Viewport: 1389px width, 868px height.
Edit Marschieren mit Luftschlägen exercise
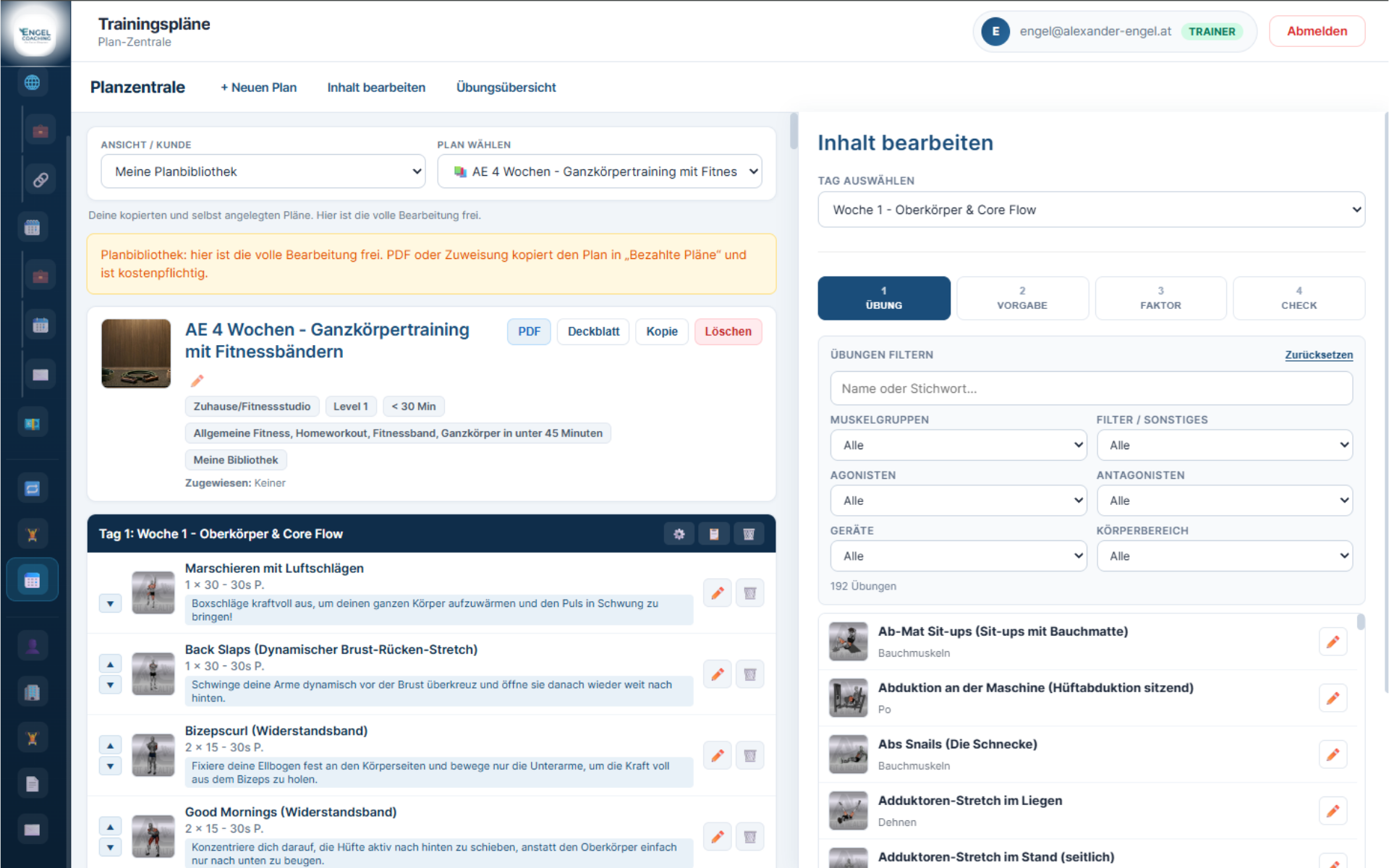click(x=717, y=593)
